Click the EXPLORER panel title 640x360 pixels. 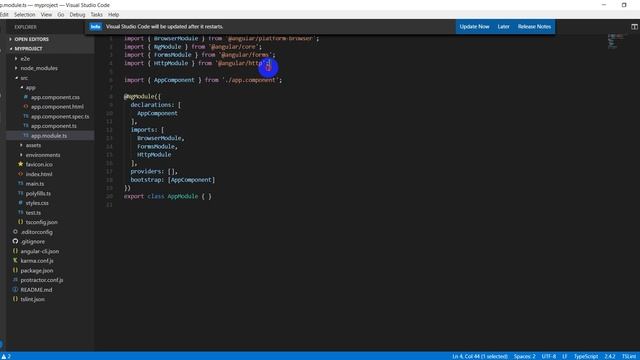point(25,27)
